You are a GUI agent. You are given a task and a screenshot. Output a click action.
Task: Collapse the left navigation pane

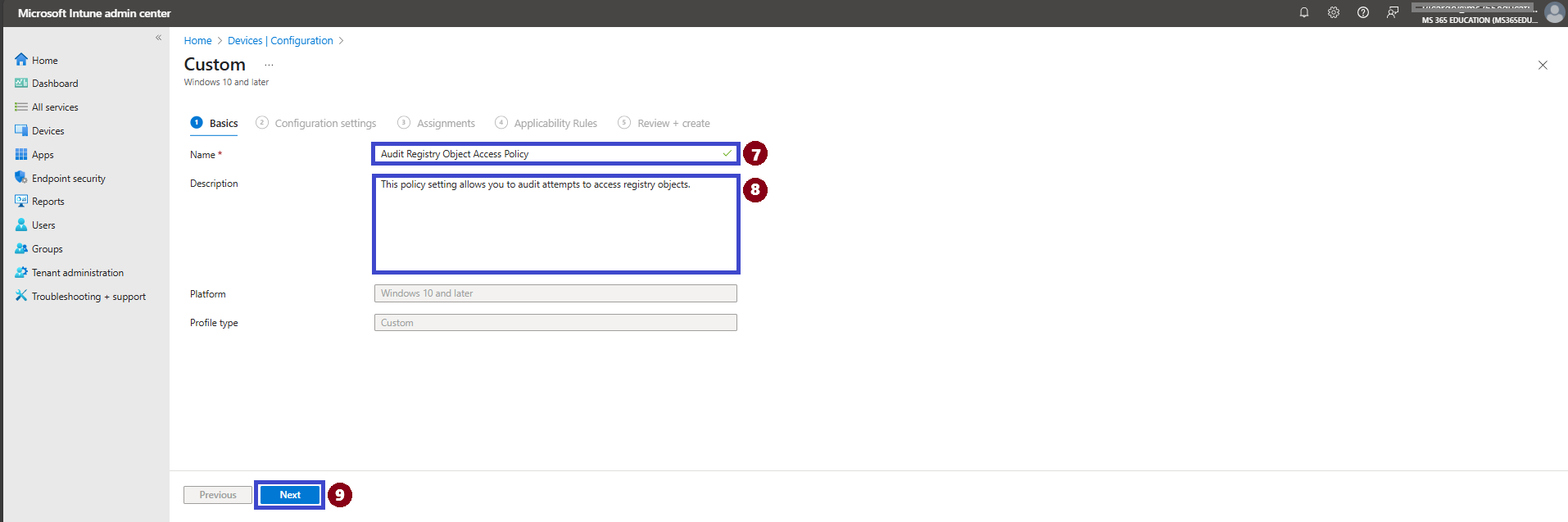pyautogui.click(x=158, y=38)
